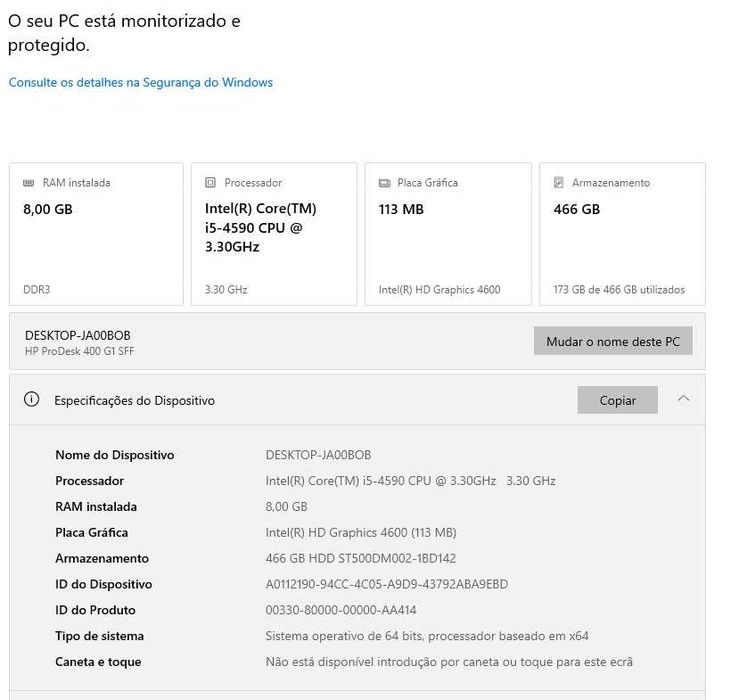Select the Nome do Dispositivo value
747x700 pixels.
coord(318,455)
